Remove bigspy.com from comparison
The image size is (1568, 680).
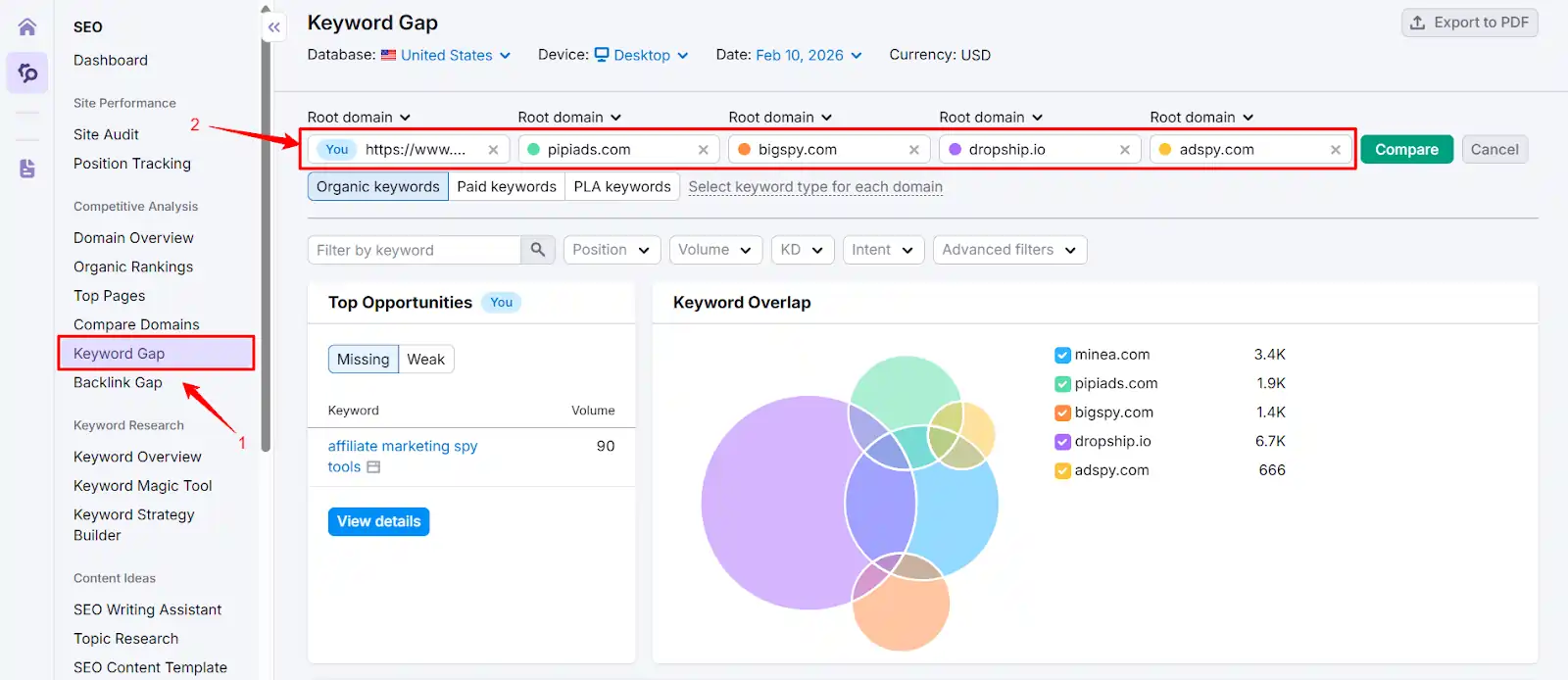tap(914, 150)
